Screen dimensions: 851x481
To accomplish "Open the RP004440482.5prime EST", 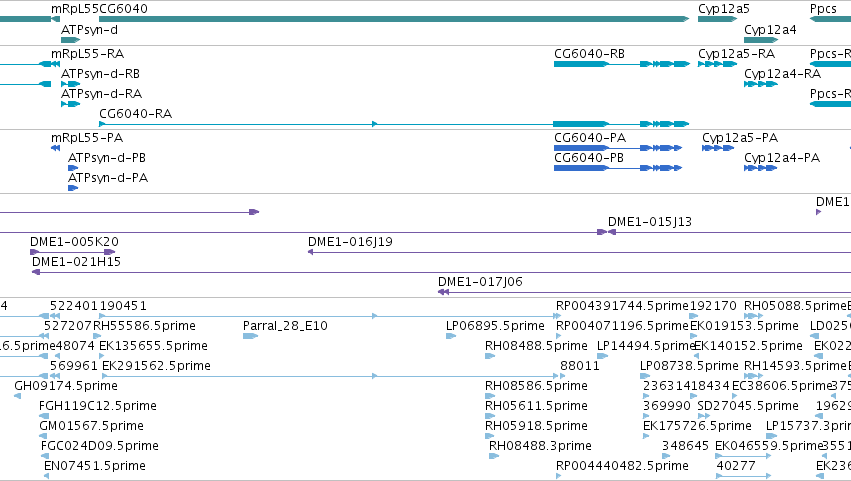I will [558, 477].
